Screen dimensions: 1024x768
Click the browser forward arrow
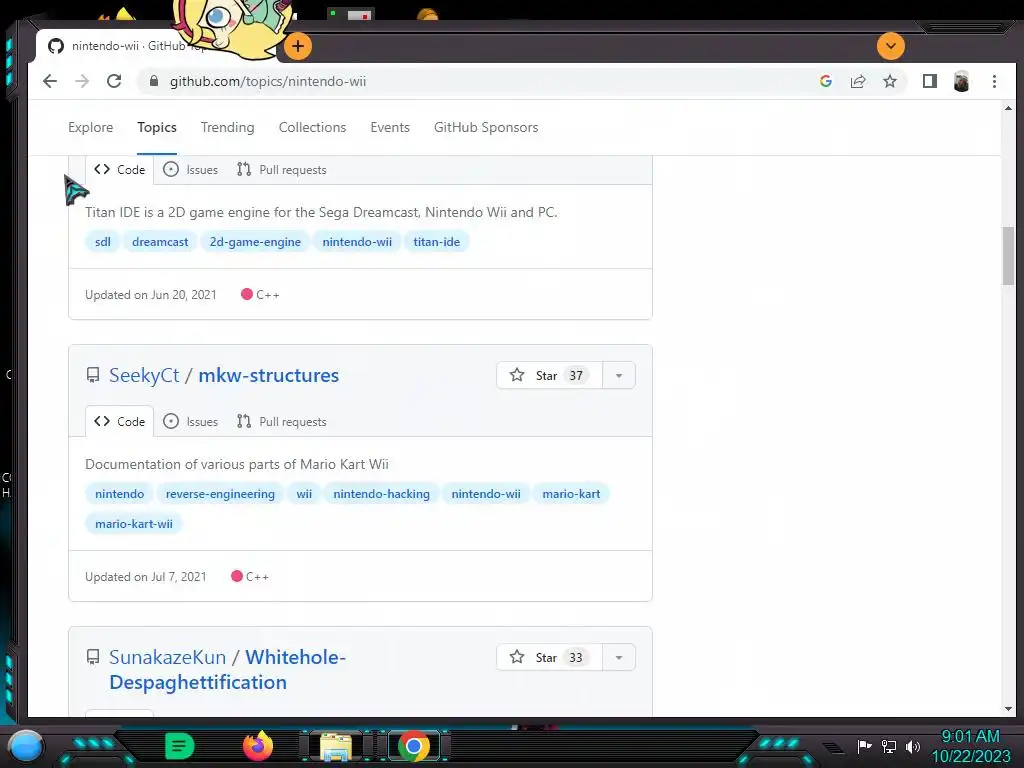[82, 81]
